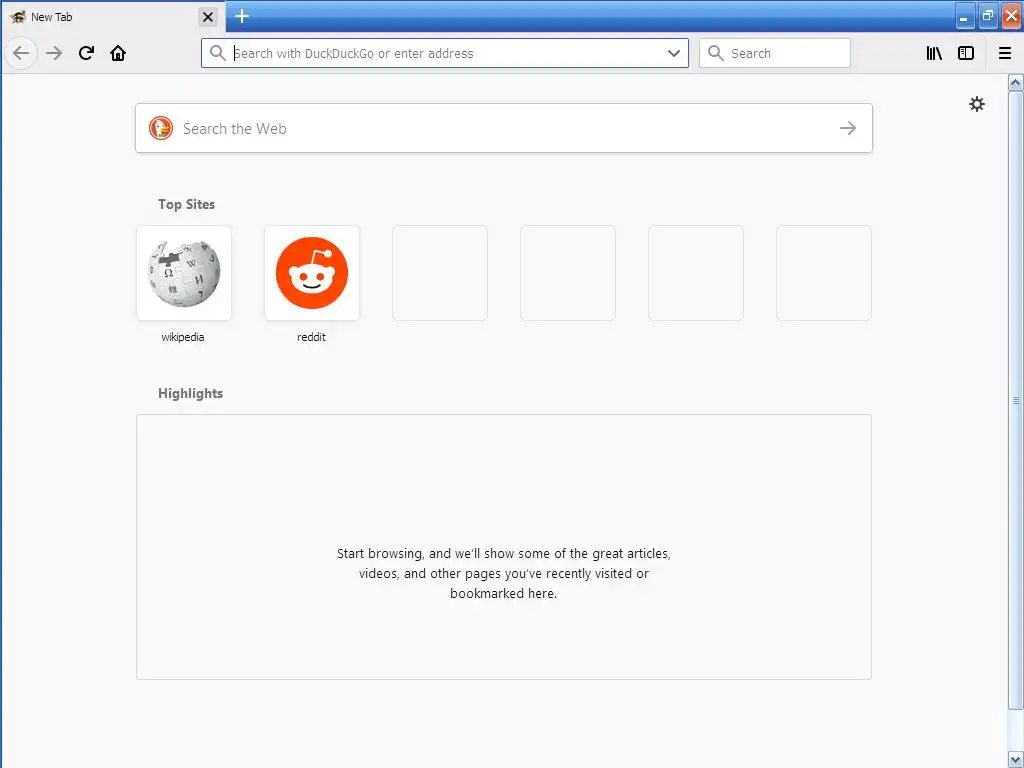Click the empty third top site tile
1024x768 pixels.
440,273
